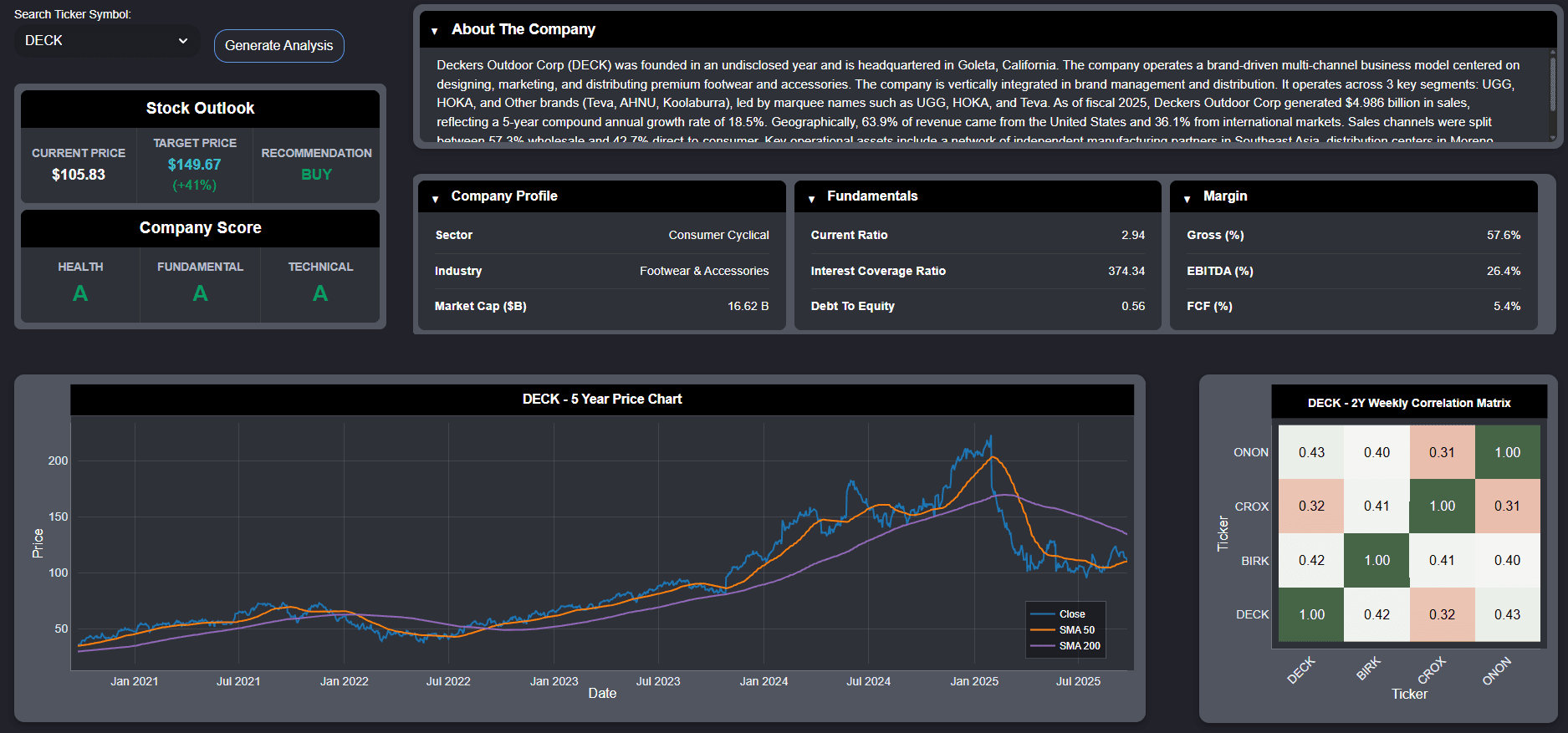Image resolution: width=1568 pixels, height=733 pixels.
Task: Click the Interest Coverage Ratio row
Action: point(977,271)
